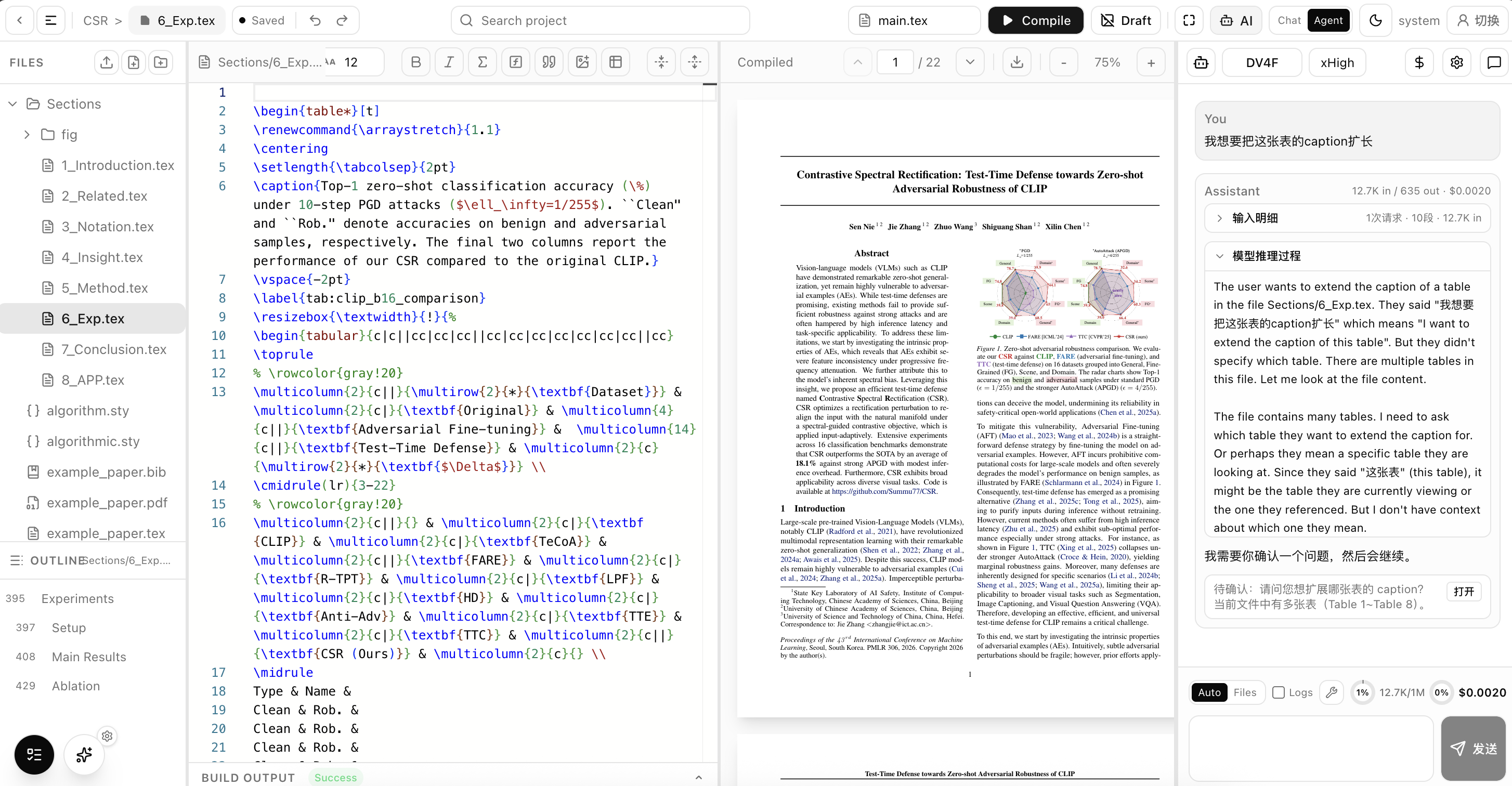Viewport: 1512px width, 786px height.
Task: Switch to Chat mode
Action: click(1289, 21)
